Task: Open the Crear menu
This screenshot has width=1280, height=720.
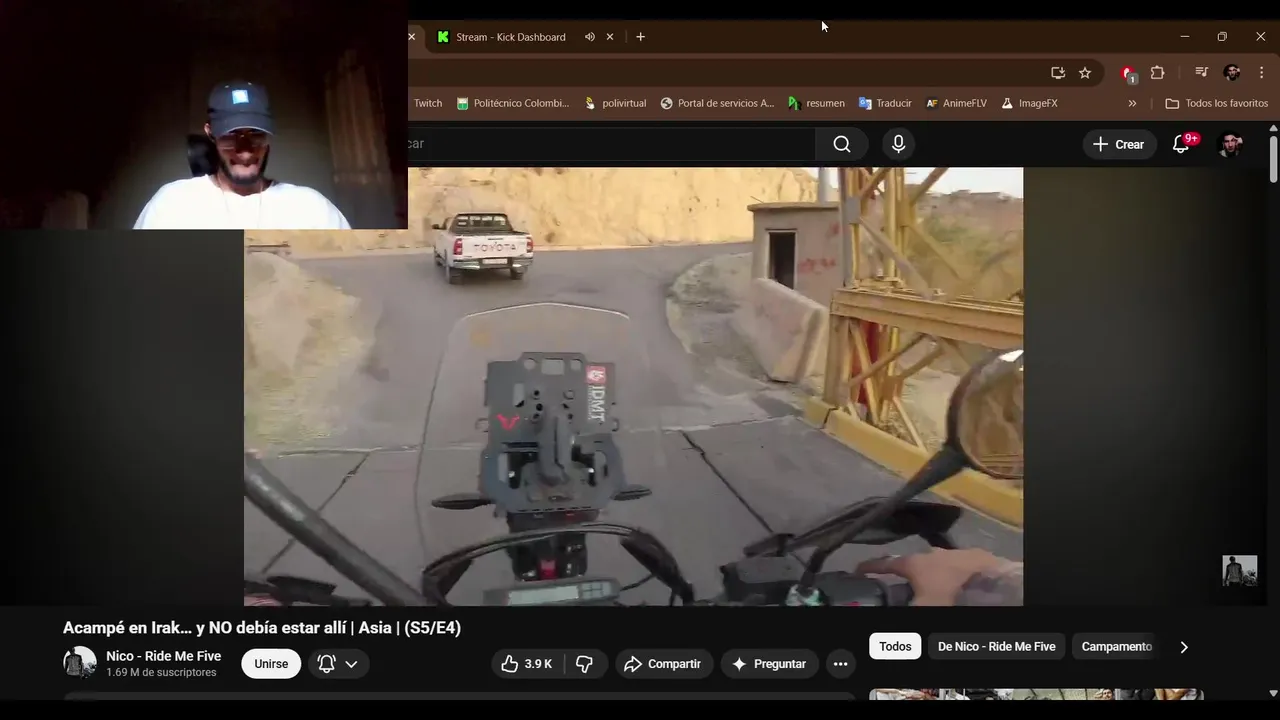Action: pos(1119,144)
